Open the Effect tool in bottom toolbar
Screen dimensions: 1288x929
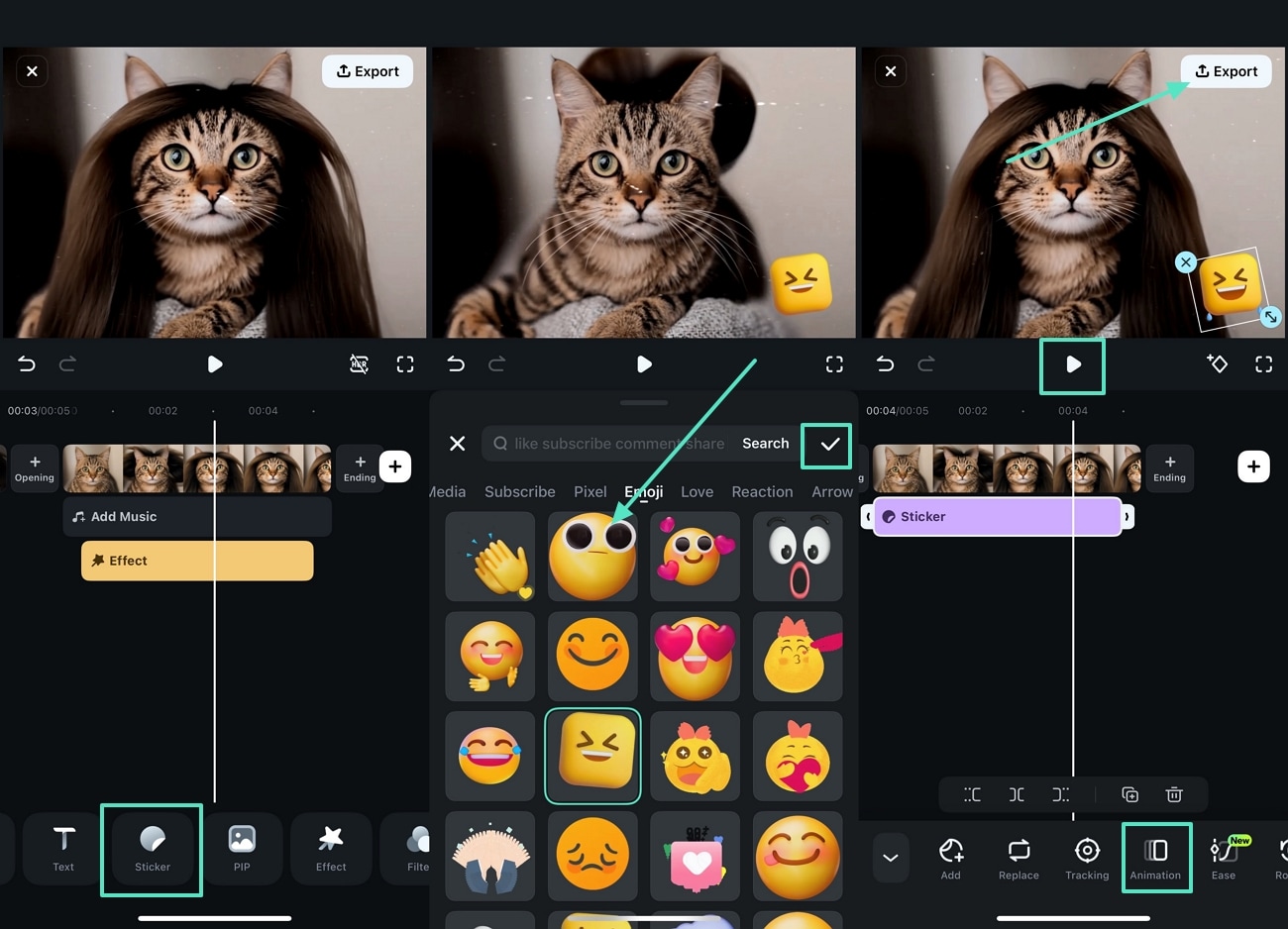click(331, 850)
